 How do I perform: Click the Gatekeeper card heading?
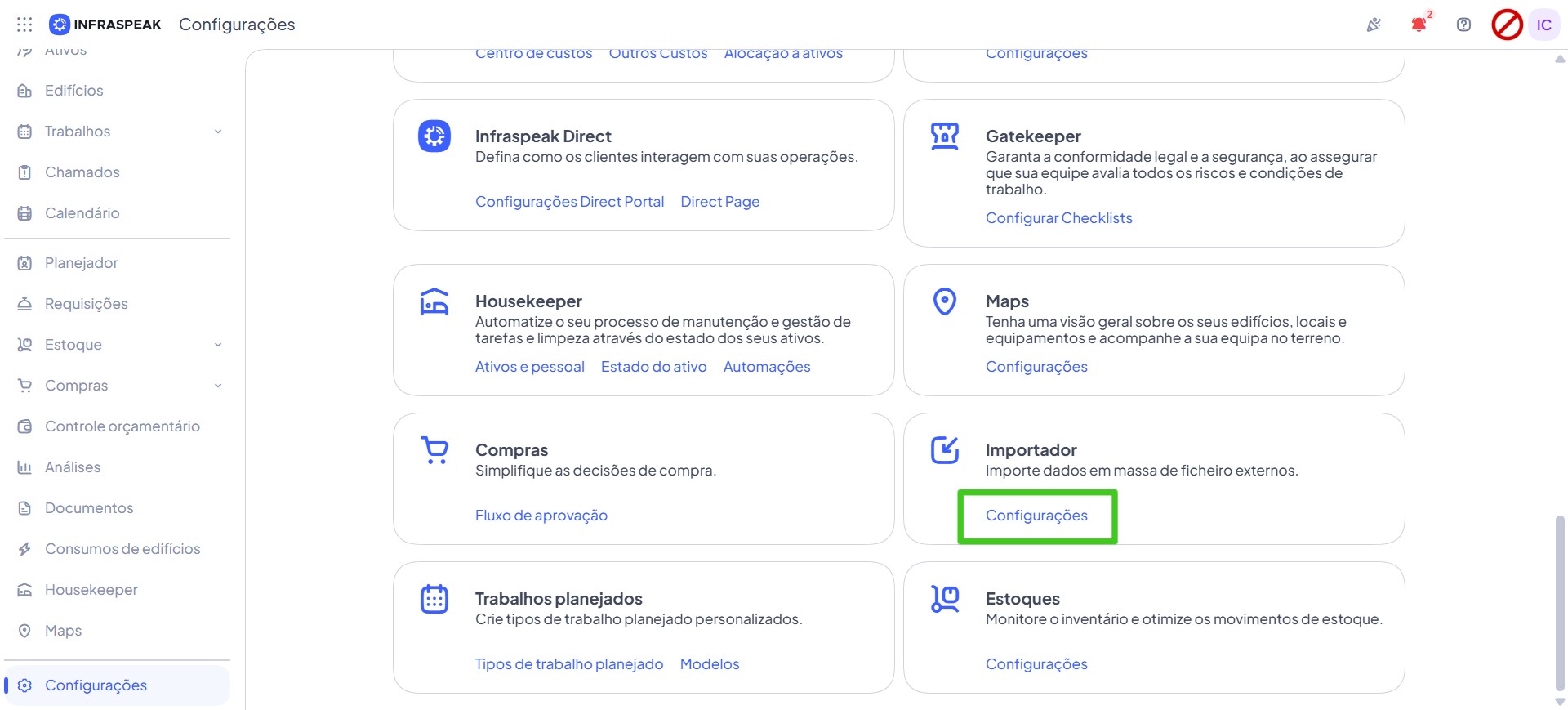click(x=1033, y=136)
